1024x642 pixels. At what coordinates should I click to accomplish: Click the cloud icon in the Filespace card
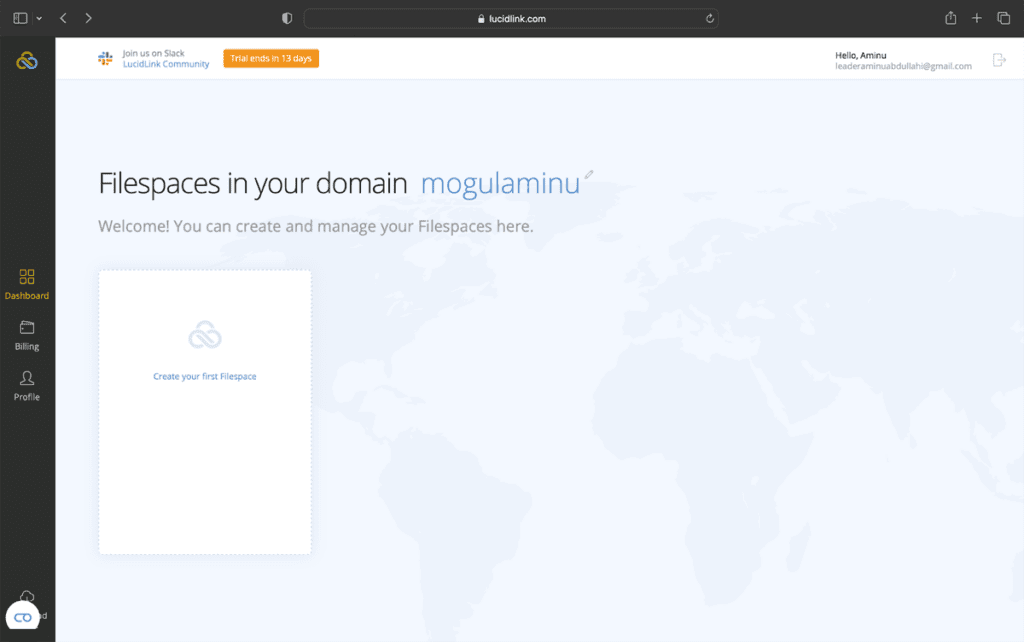tap(205, 335)
